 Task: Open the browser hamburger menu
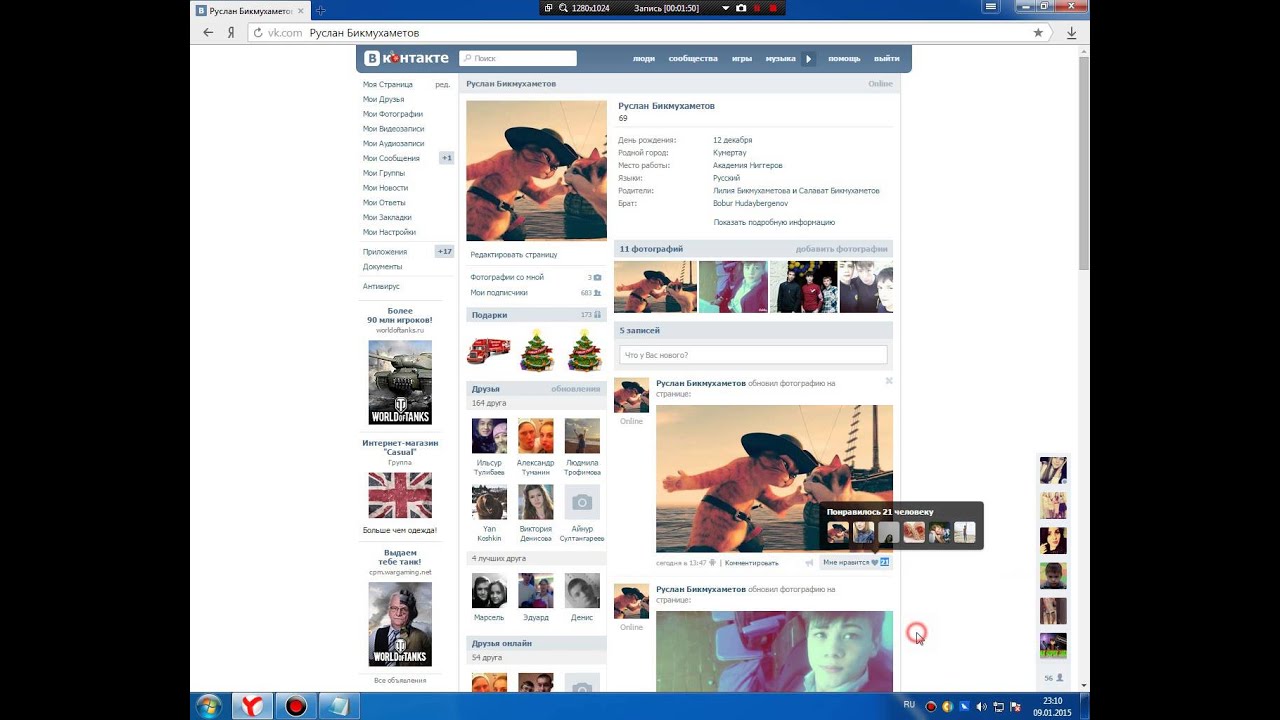[x=991, y=7]
